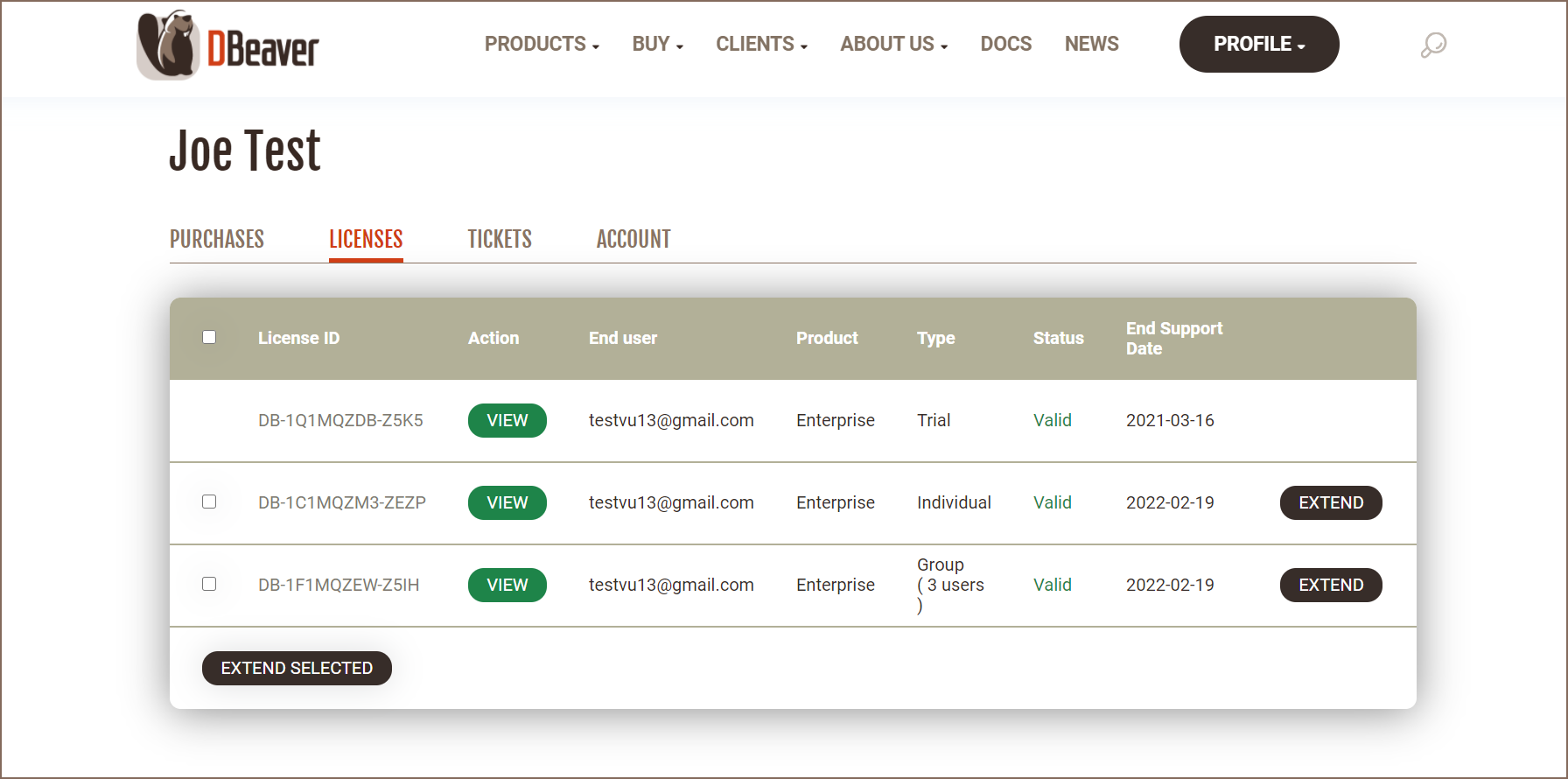The width and height of the screenshot is (1568, 779).
Task: View the Trial license DB-1Q1MQZDB-Z5K5
Action: pyautogui.click(x=507, y=420)
